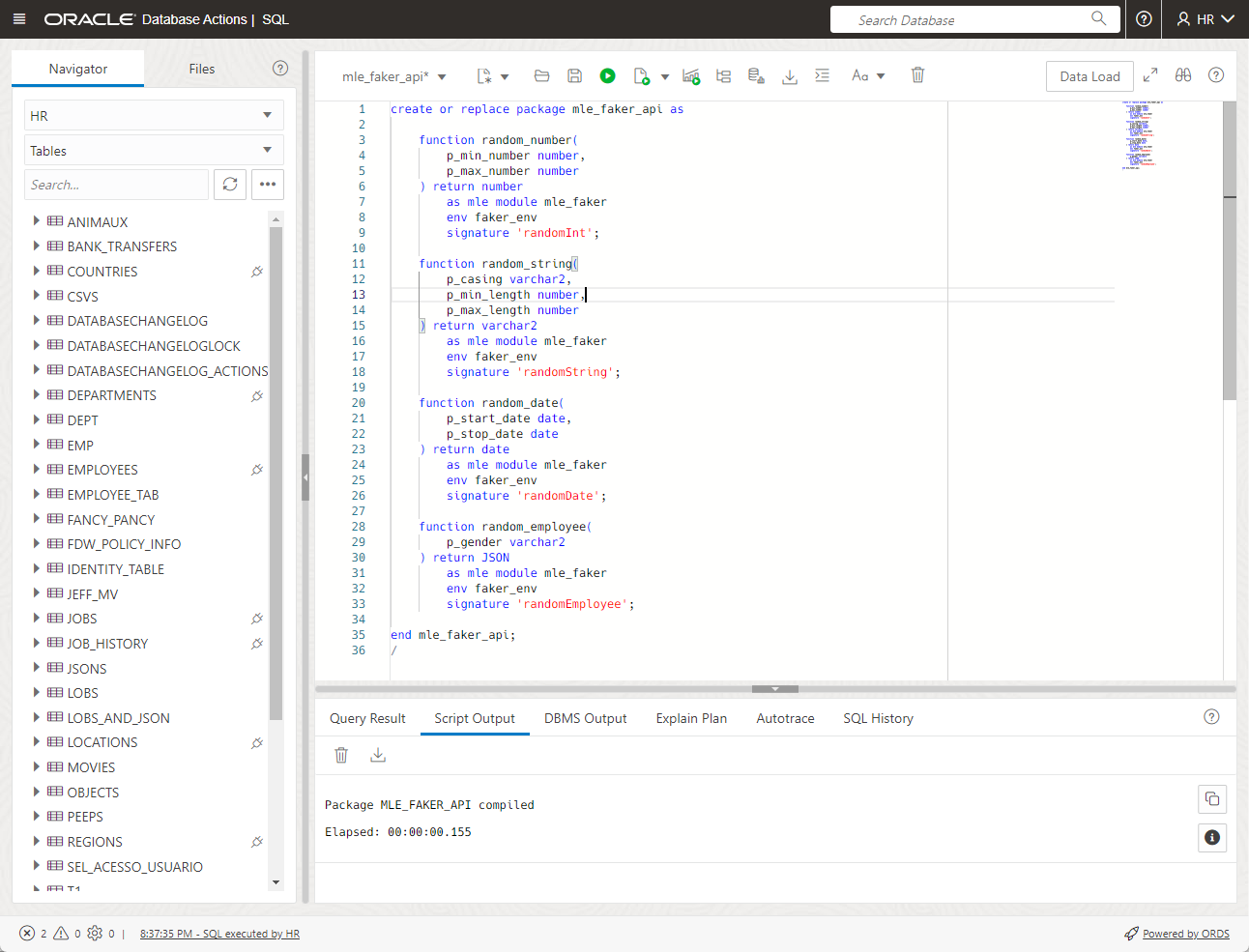Expand the ANIMAUX table node
Screen dimensions: 1249x952
(36, 221)
